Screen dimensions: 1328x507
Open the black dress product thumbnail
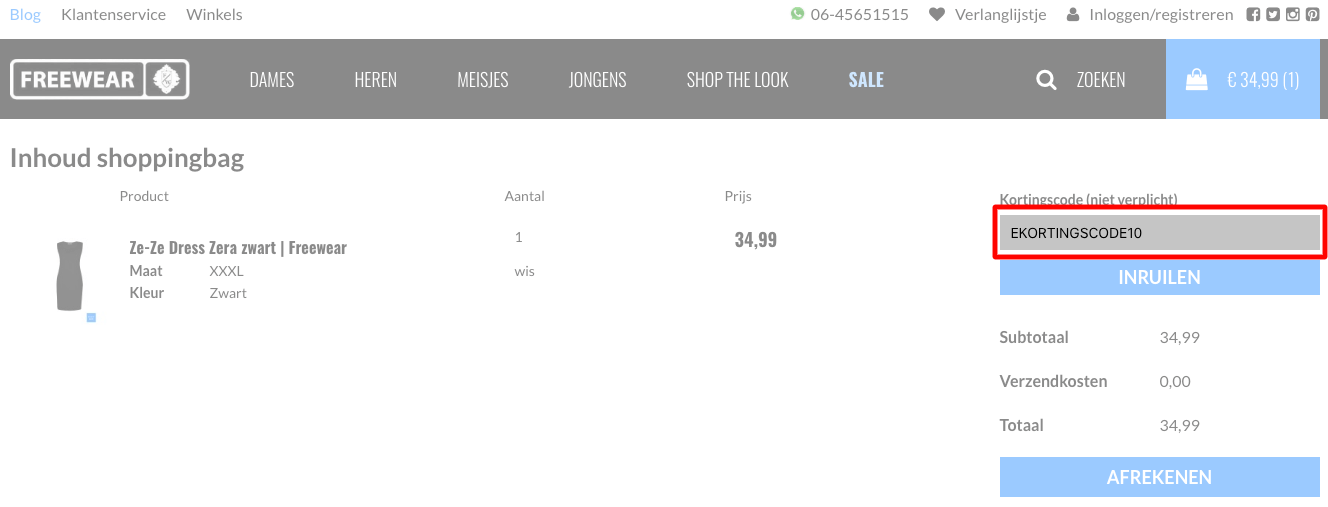[x=70, y=276]
